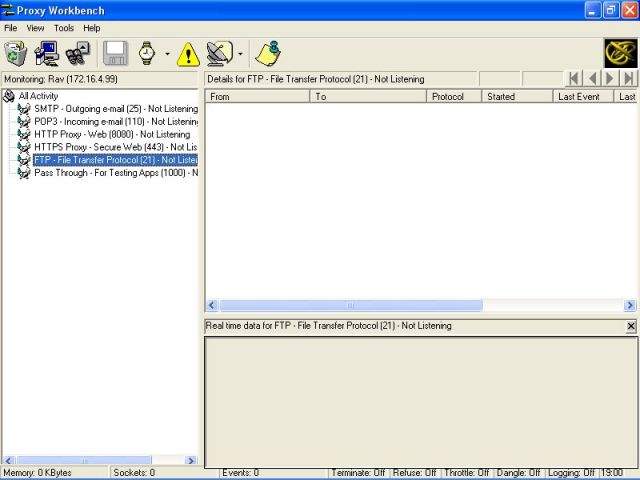Toggle Throttle: Off in status bar
Viewport: 640px width, 480px height.
pos(467,473)
